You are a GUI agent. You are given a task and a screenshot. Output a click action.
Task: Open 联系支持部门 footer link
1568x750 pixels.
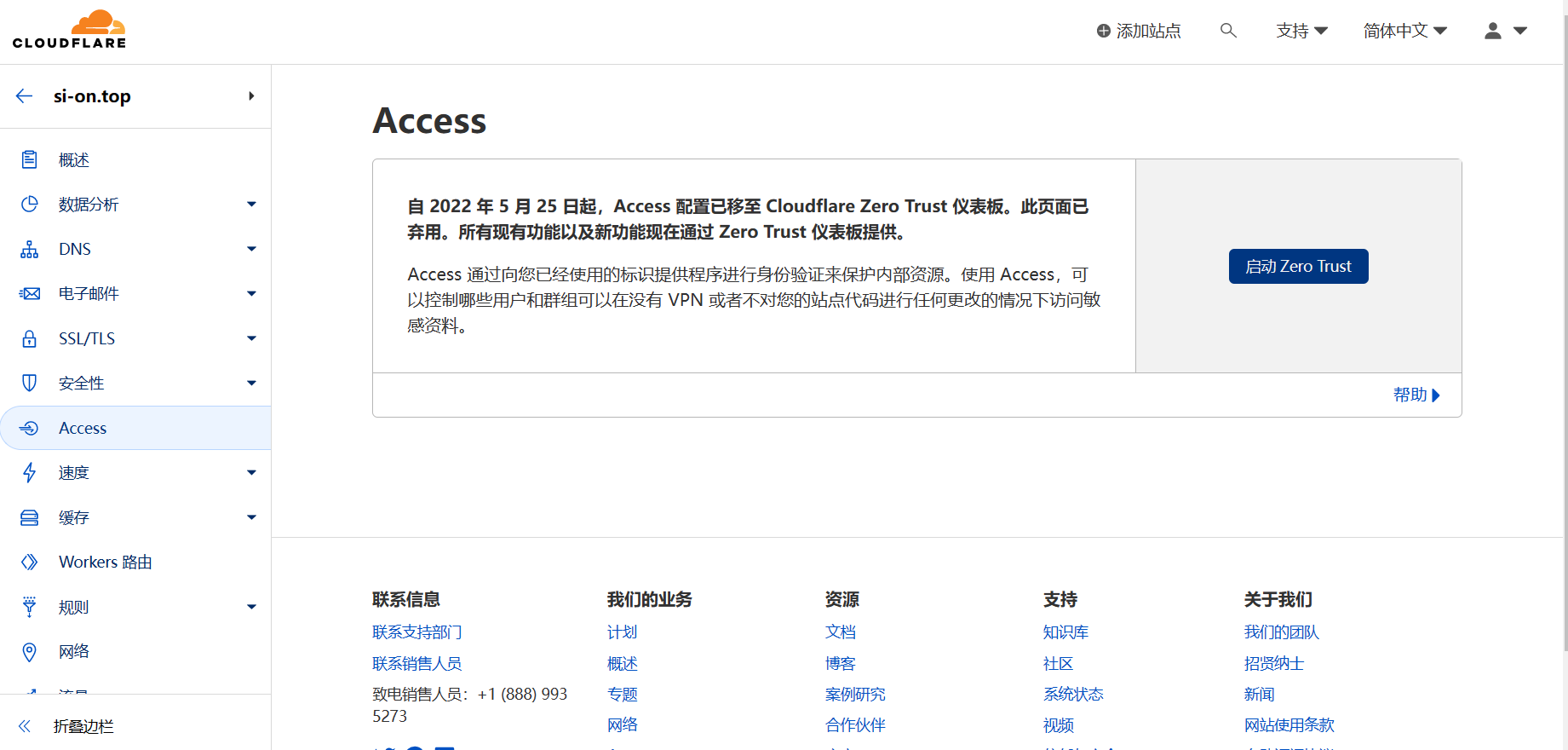(417, 632)
